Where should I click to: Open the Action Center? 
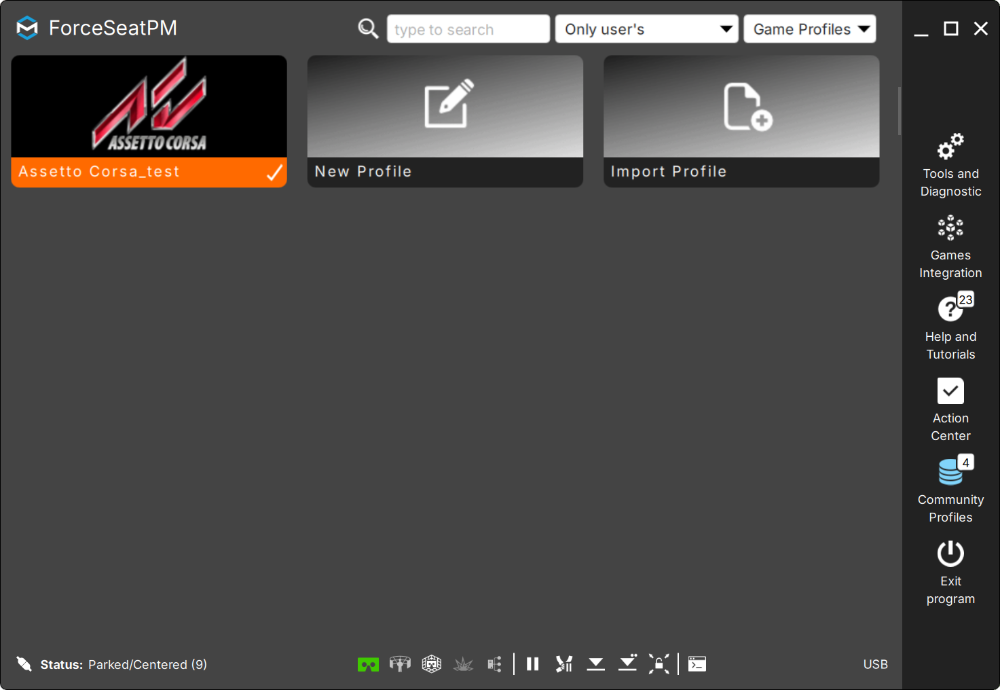tap(950, 410)
